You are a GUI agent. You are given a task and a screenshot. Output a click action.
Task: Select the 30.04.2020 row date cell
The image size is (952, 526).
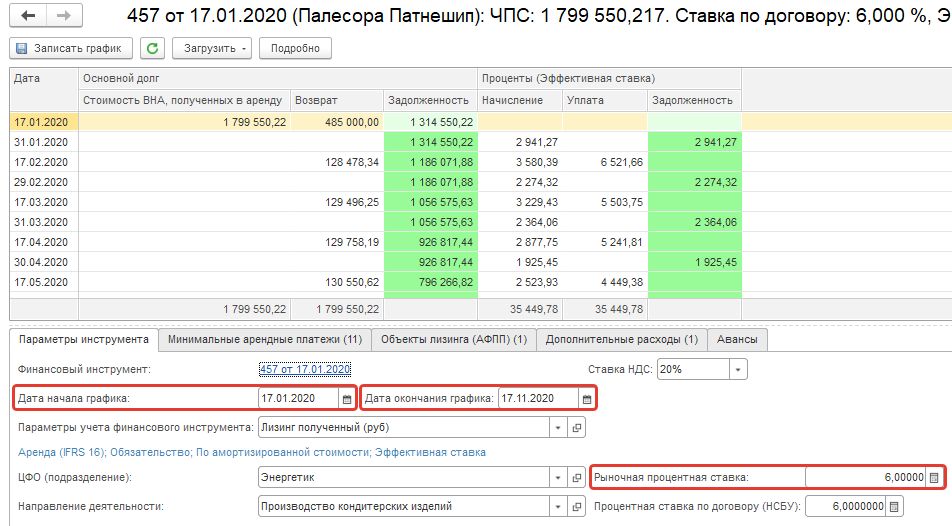click(x=44, y=262)
